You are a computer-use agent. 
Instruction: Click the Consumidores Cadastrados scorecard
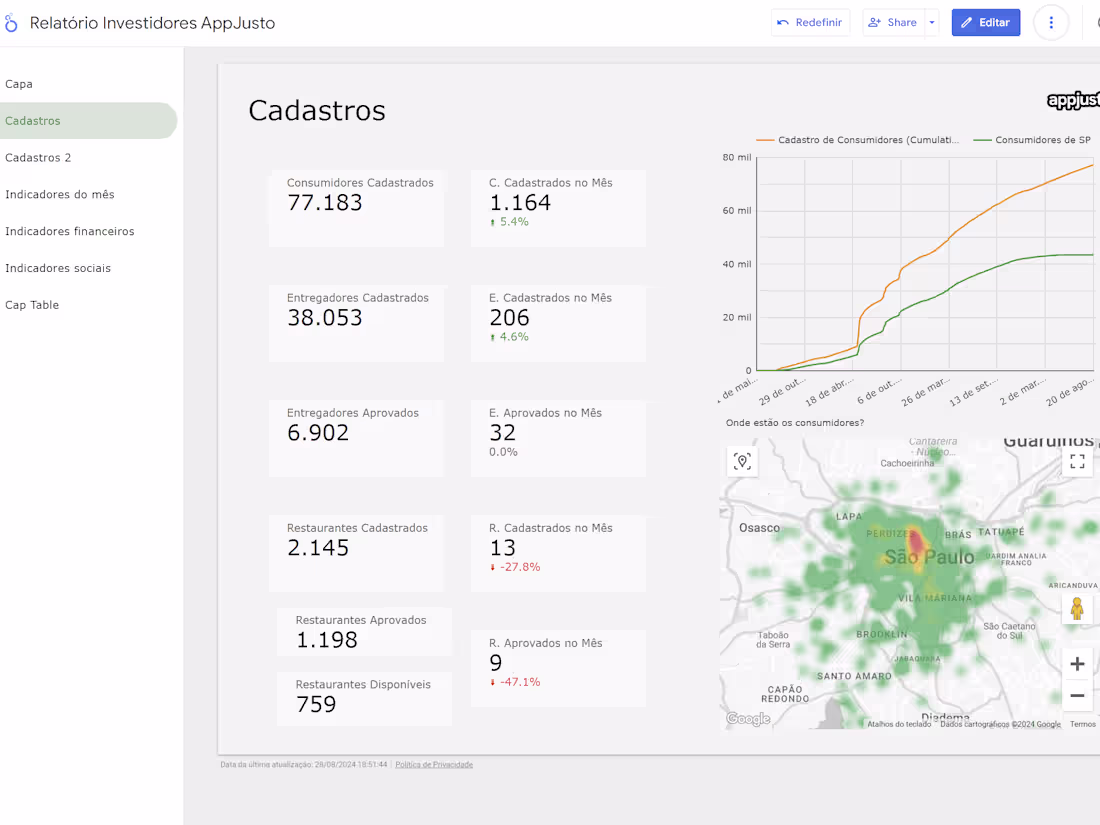[x=356, y=208]
